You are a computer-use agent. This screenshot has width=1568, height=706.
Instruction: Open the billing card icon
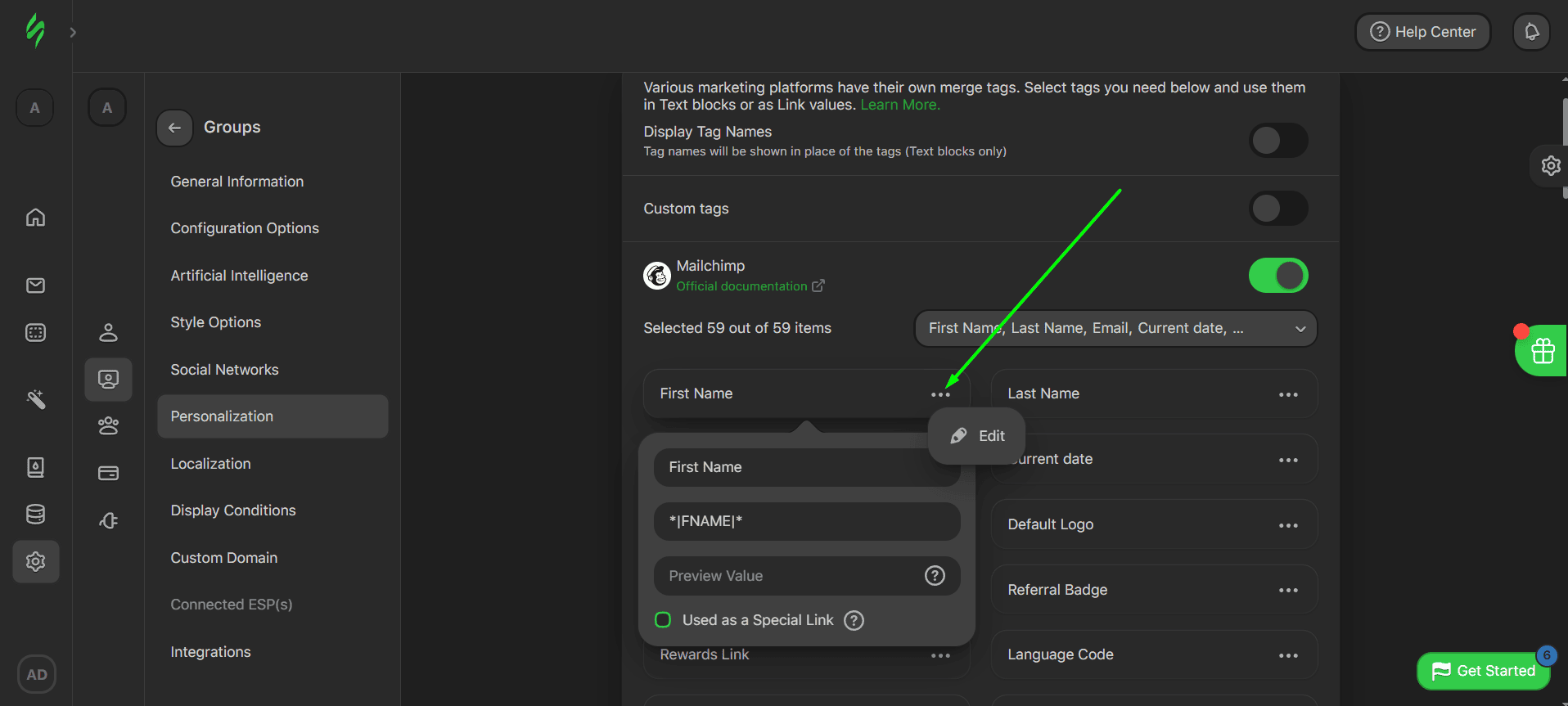(108, 473)
